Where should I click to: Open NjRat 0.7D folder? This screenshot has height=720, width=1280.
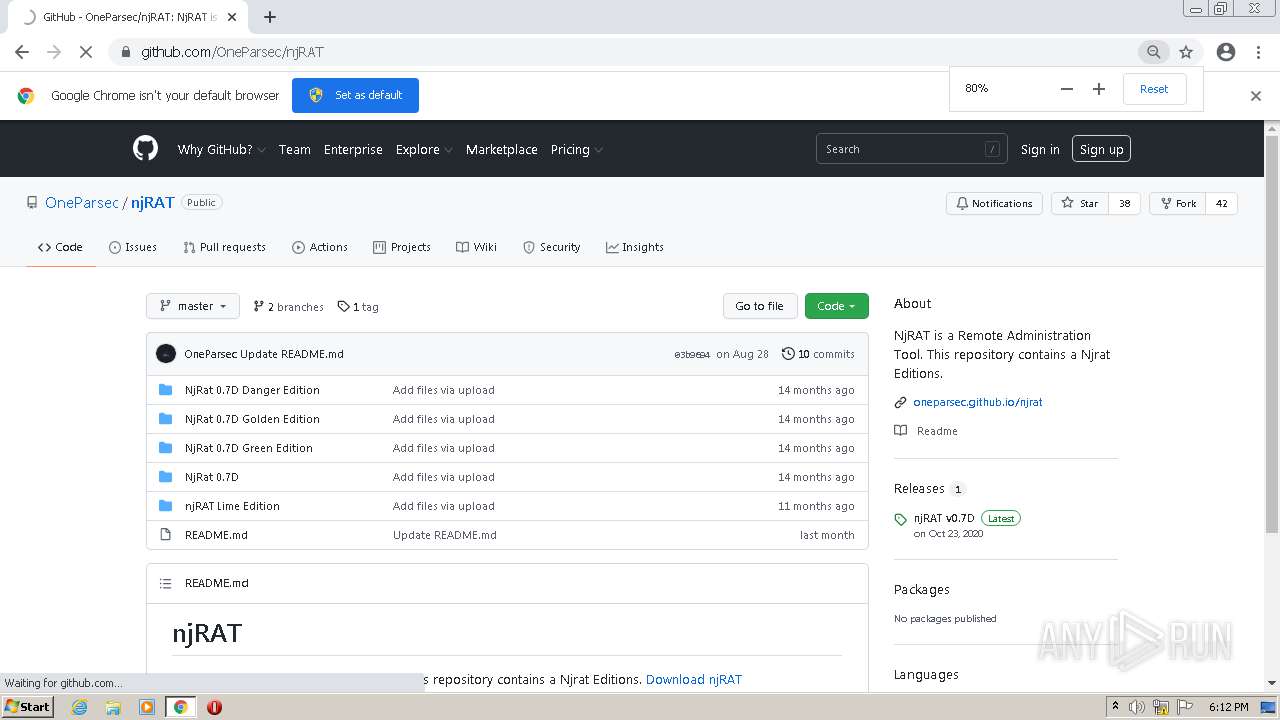pos(212,477)
